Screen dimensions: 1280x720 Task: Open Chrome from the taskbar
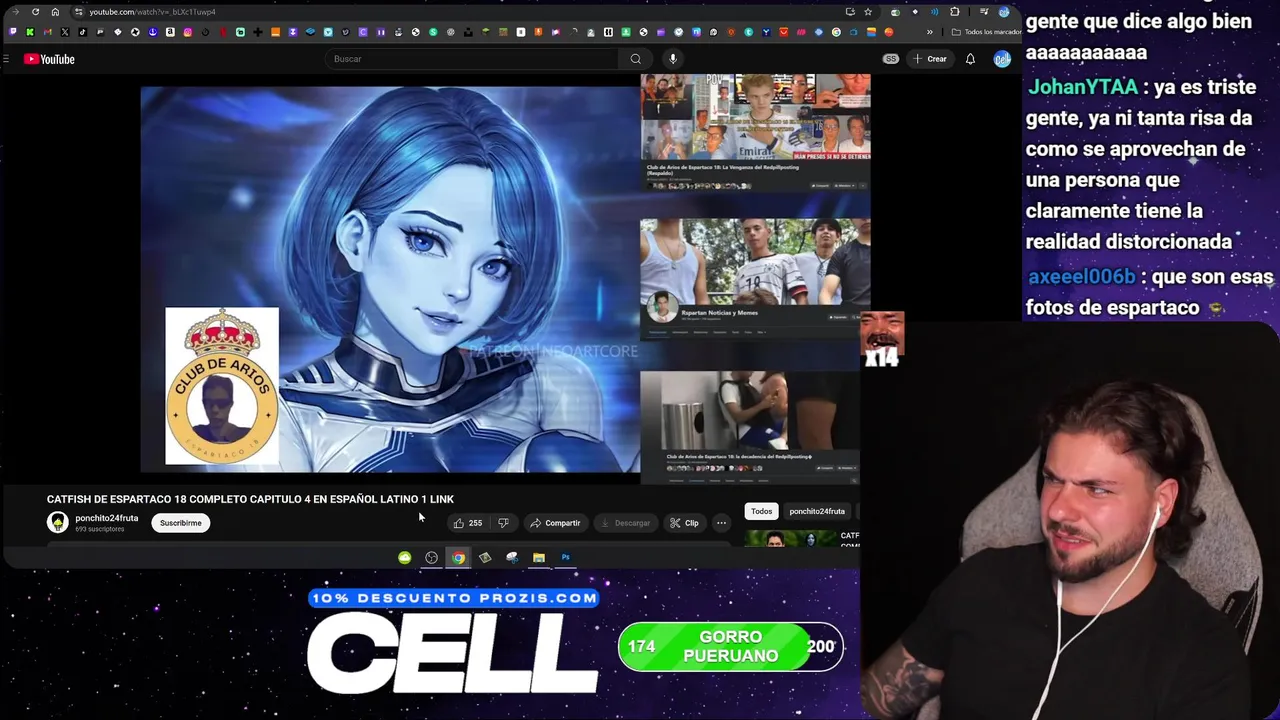pos(458,558)
